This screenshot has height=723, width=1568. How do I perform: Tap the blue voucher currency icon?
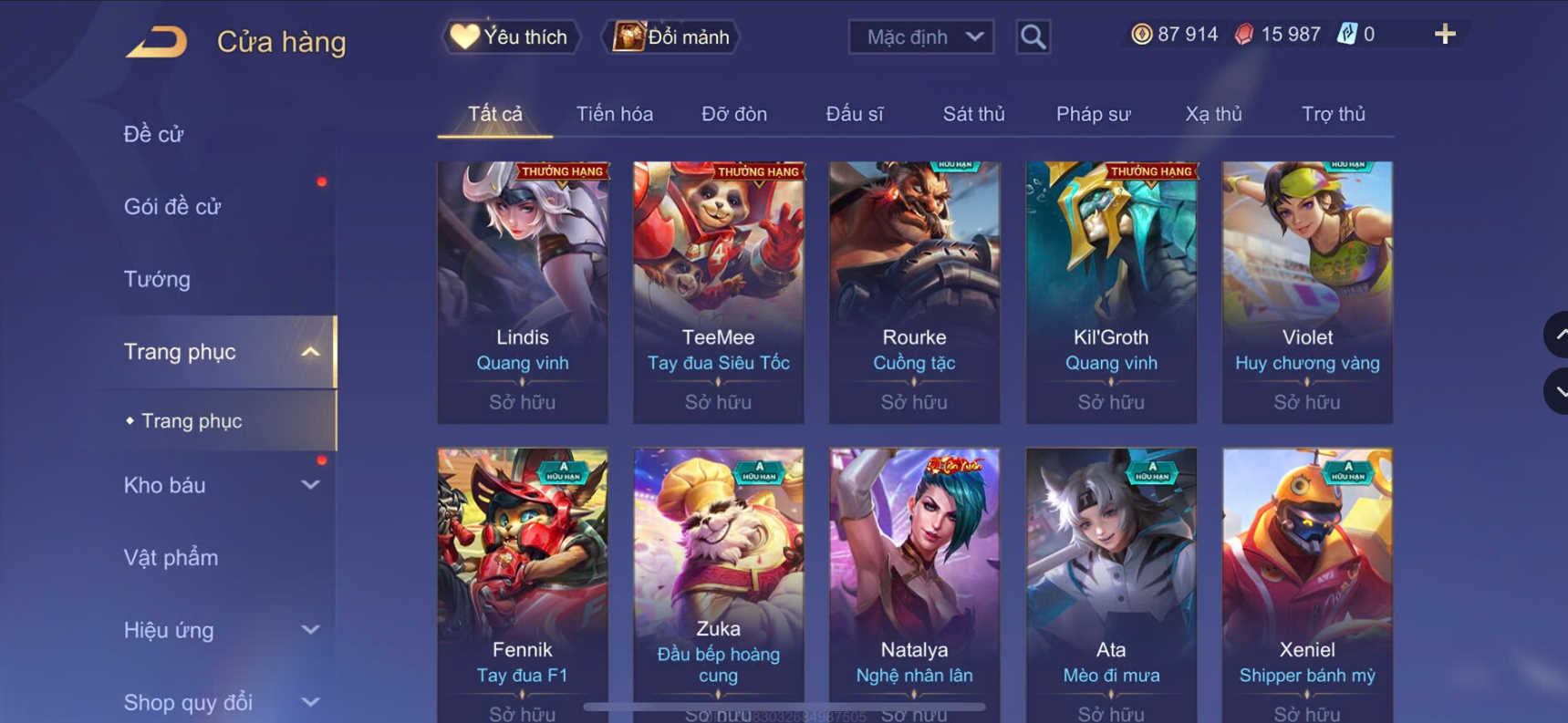coord(1347,35)
